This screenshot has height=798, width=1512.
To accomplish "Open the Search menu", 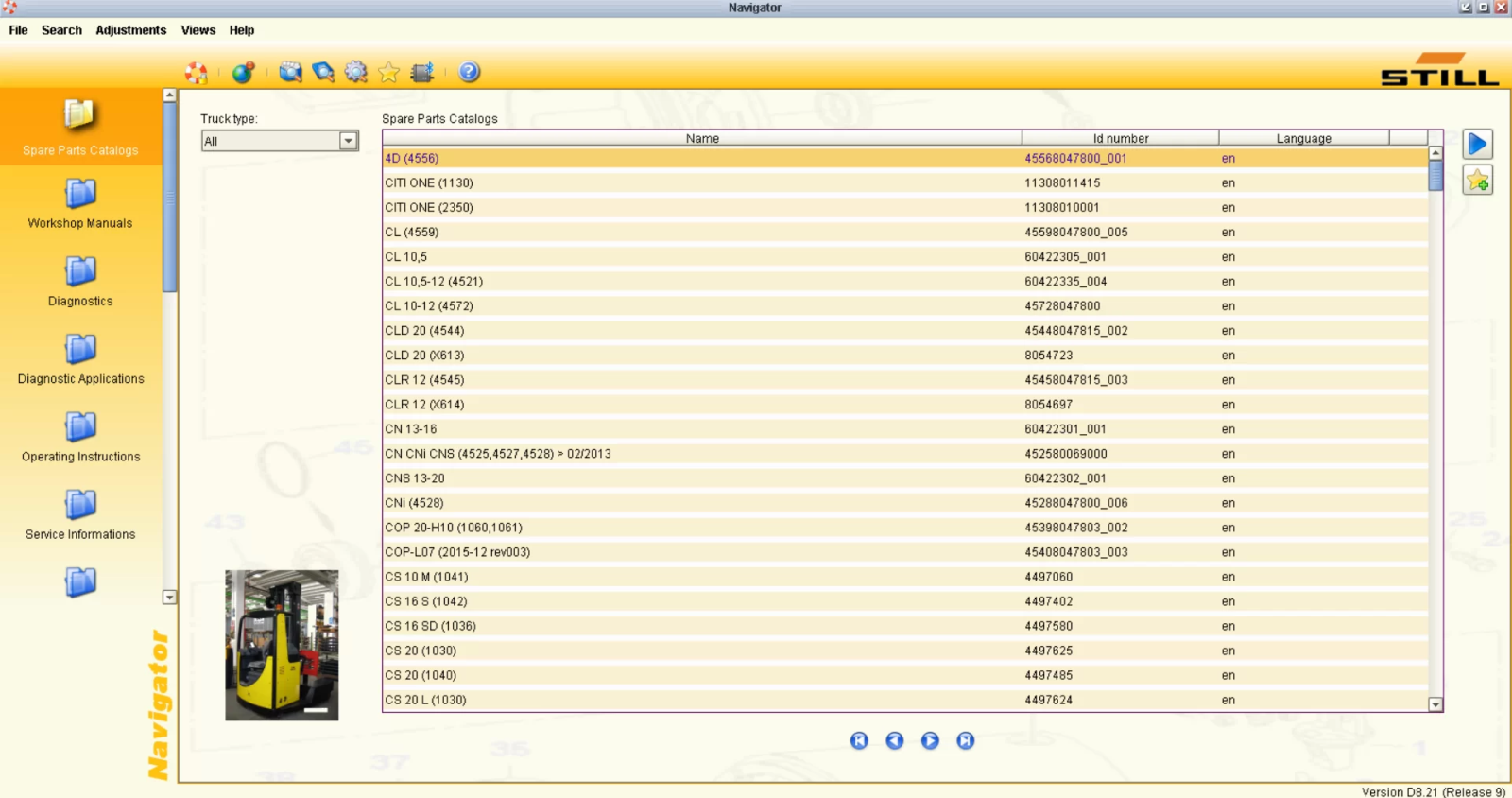I will pyautogui.click(x=61, y=30).
